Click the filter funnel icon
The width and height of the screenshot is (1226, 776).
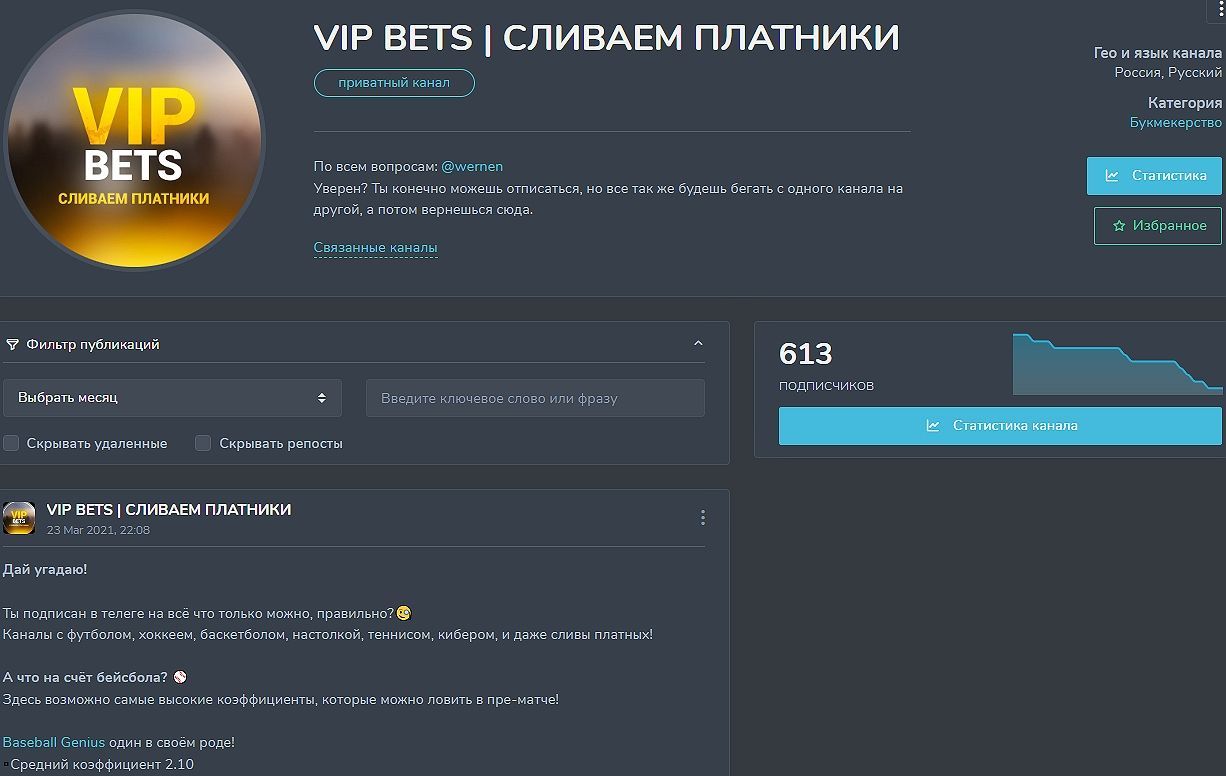(x=12, y=344)
